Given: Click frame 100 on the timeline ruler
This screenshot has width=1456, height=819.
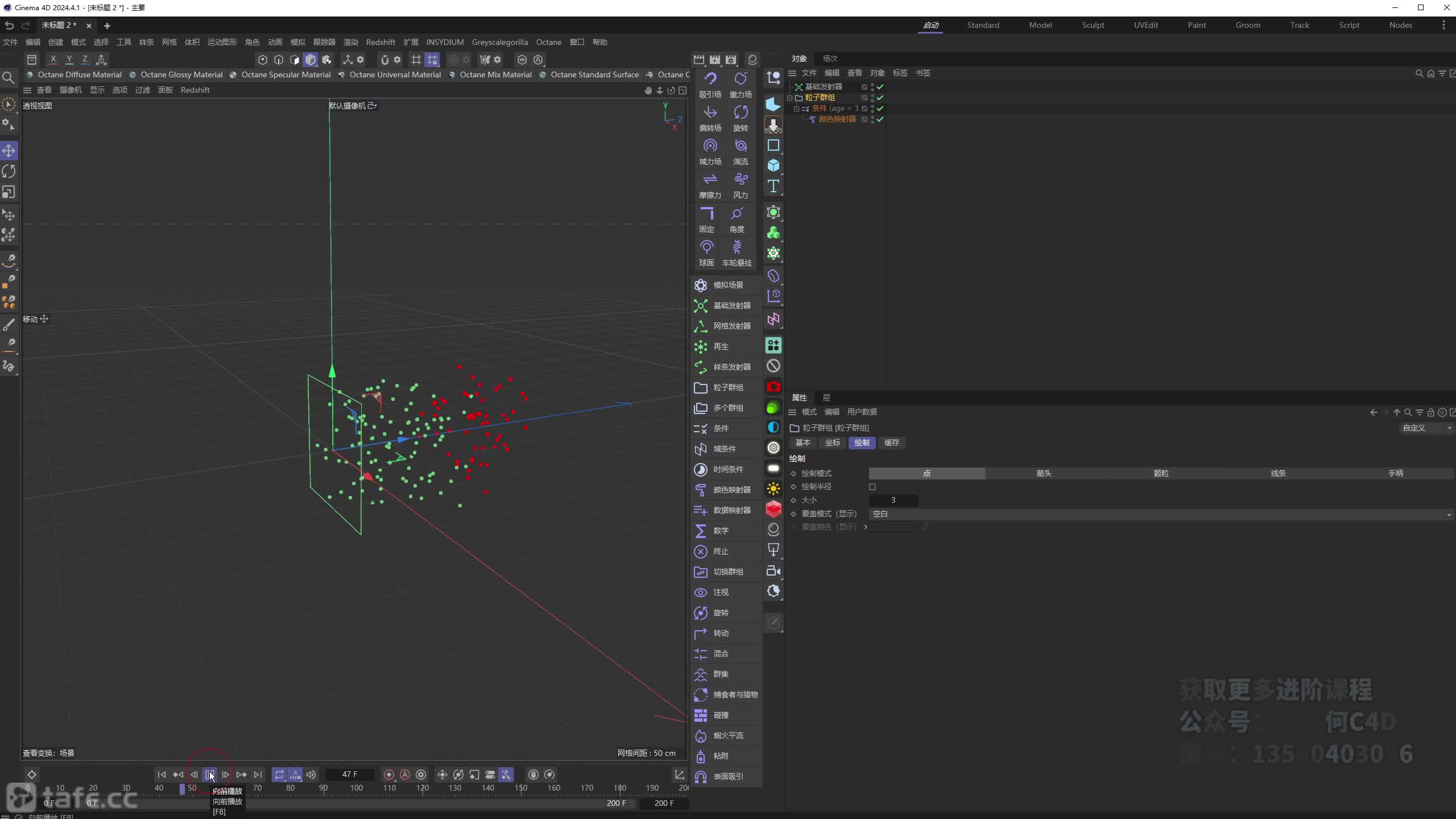Looking at the screenshot, I should click(x=357, y=788).
